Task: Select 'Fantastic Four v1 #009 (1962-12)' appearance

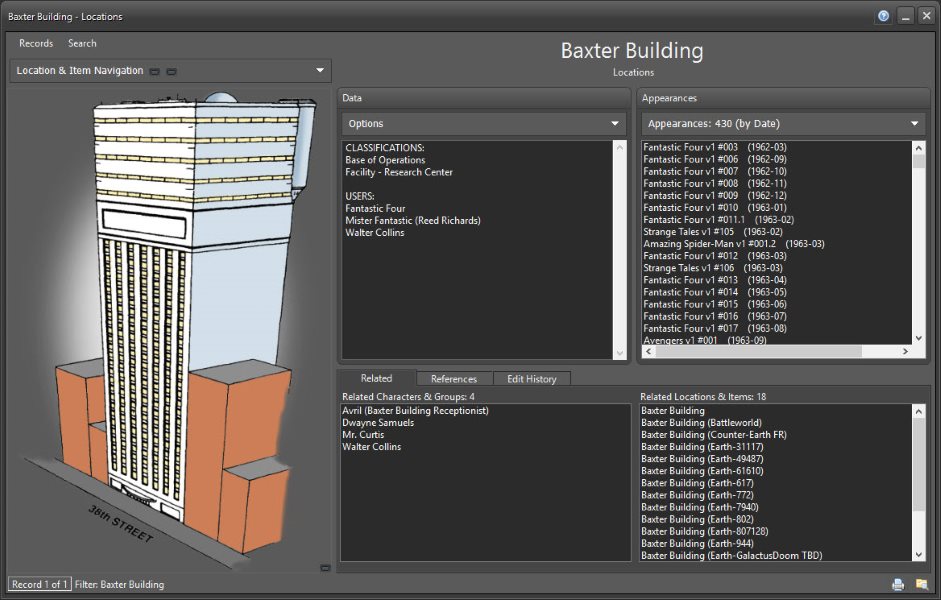Action: tap(715, 196)
